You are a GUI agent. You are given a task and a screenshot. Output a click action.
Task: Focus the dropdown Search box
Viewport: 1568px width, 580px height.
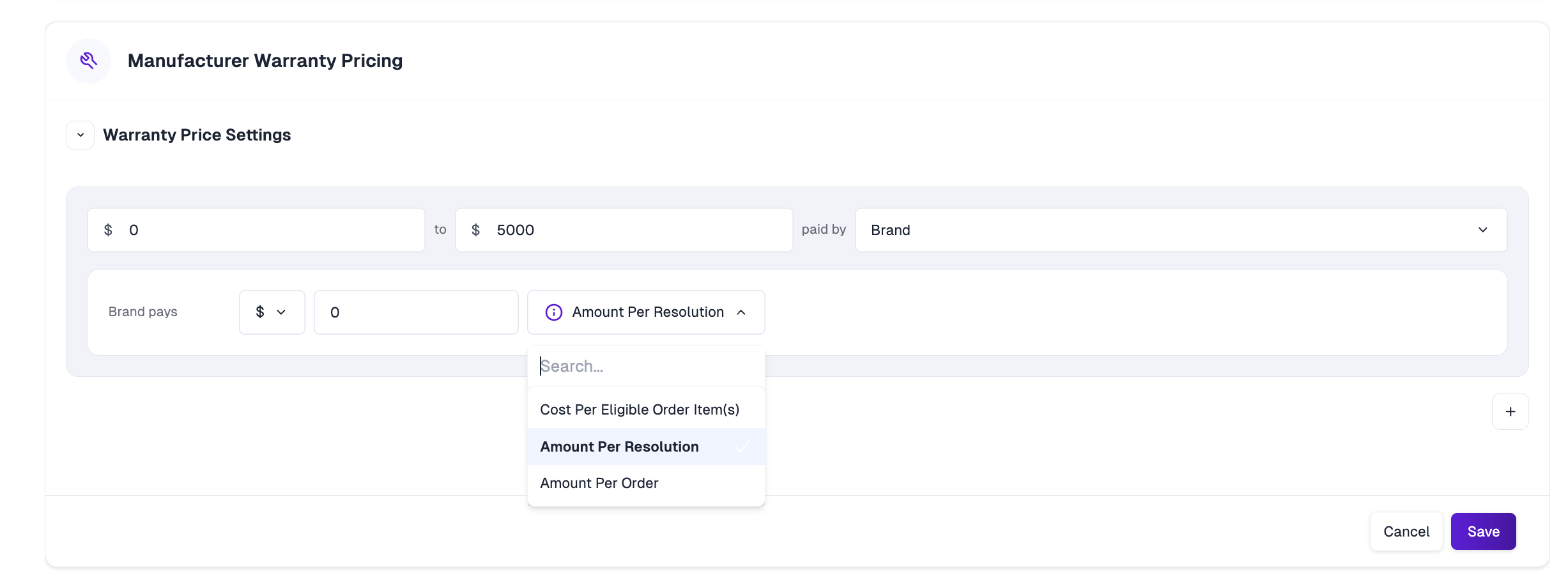pyautogui.click(x=646, y=366)
